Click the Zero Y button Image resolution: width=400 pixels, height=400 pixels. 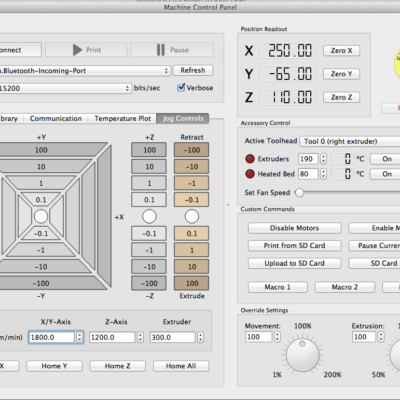pos(342,74)
